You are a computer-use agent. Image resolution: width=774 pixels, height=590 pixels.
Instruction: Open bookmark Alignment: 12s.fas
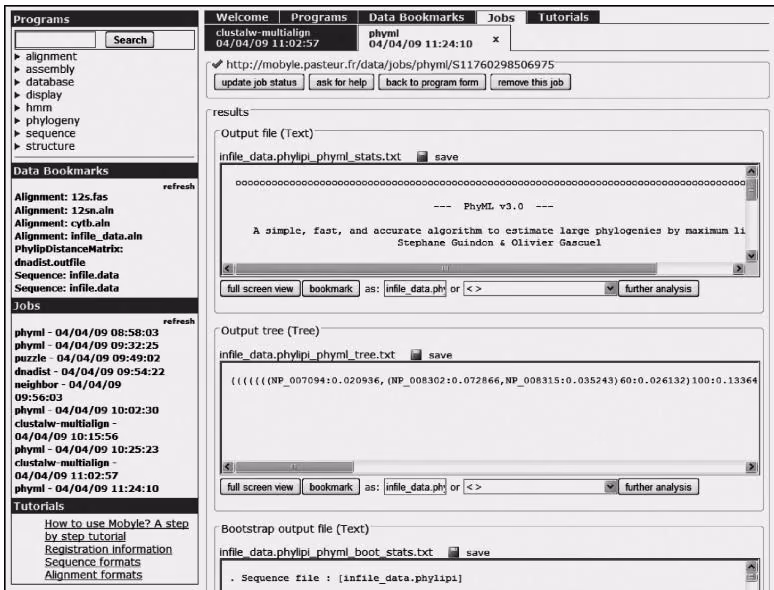pos(61,197)
